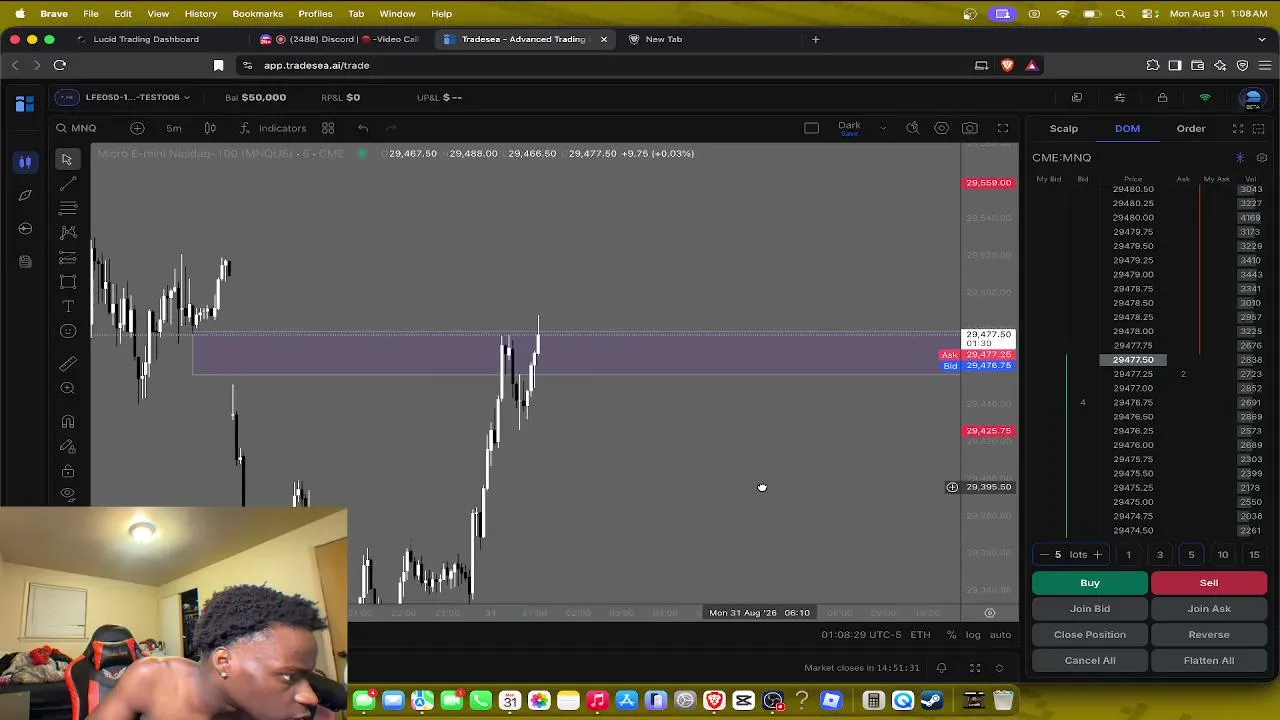This screenshot has width=1280, height=720.
Task: Toggle percent scale on the price axis
Action: [951, 635]
